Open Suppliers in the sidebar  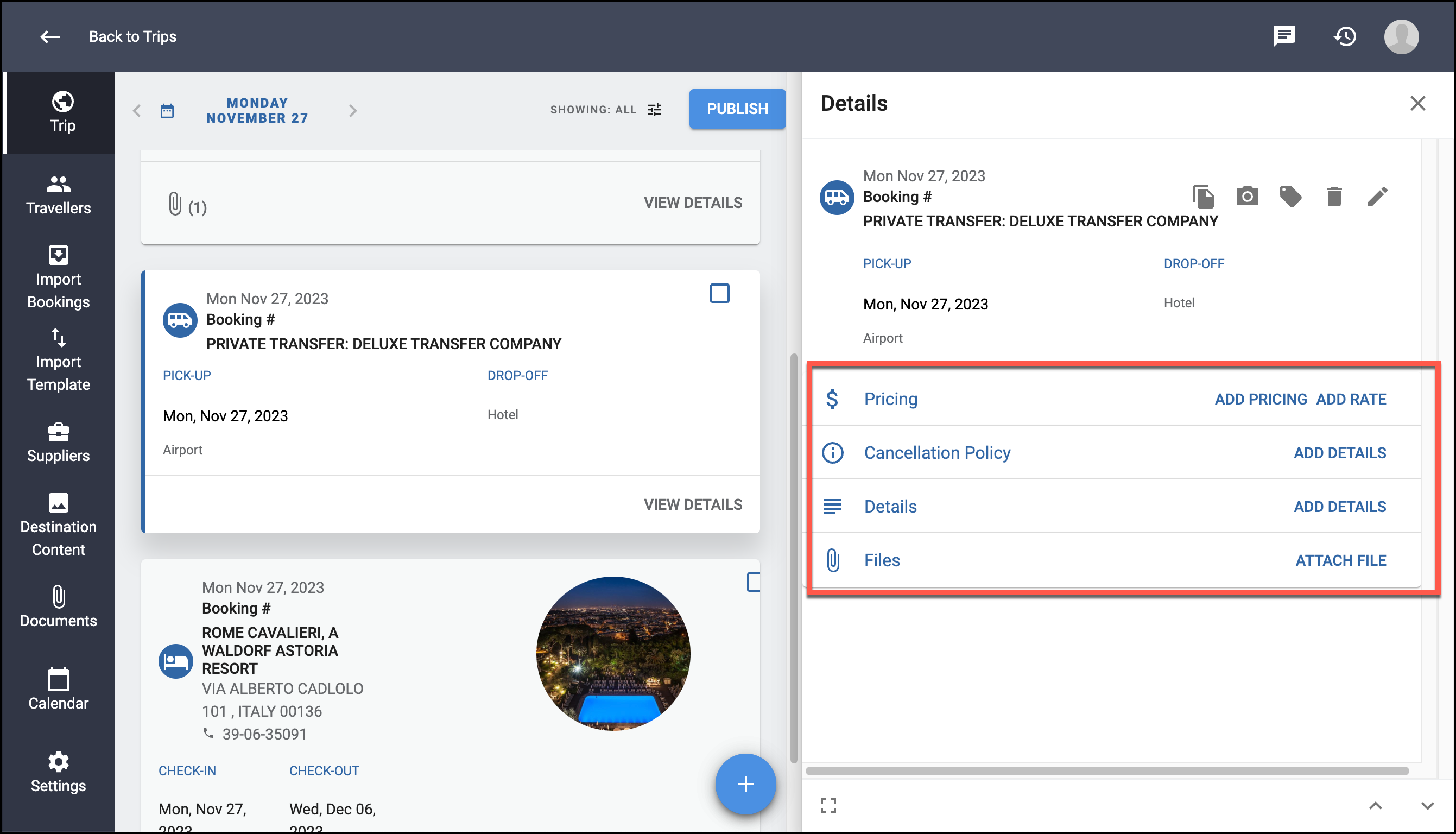[59, 442]
